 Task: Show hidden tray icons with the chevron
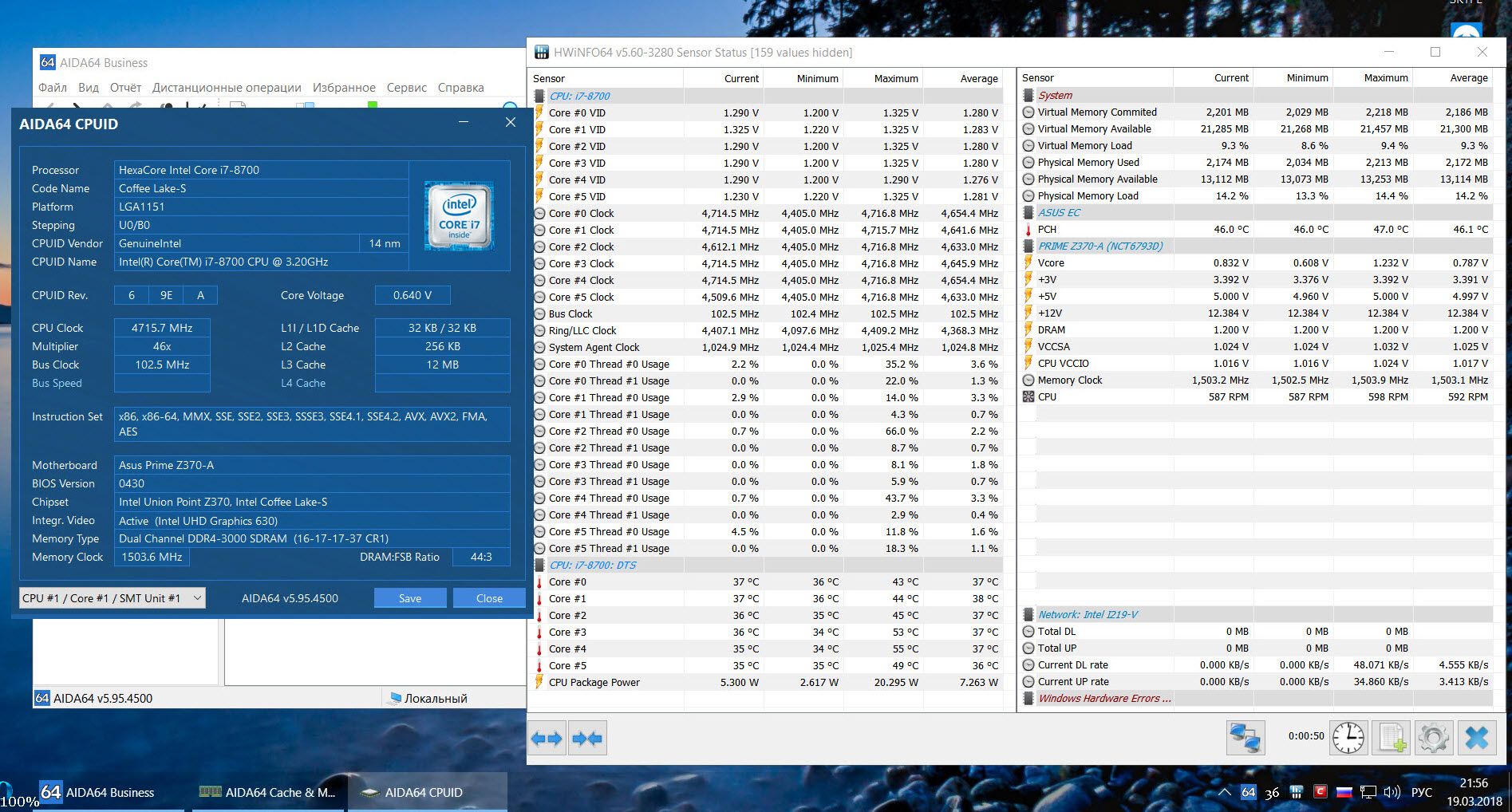[1224, 792]
